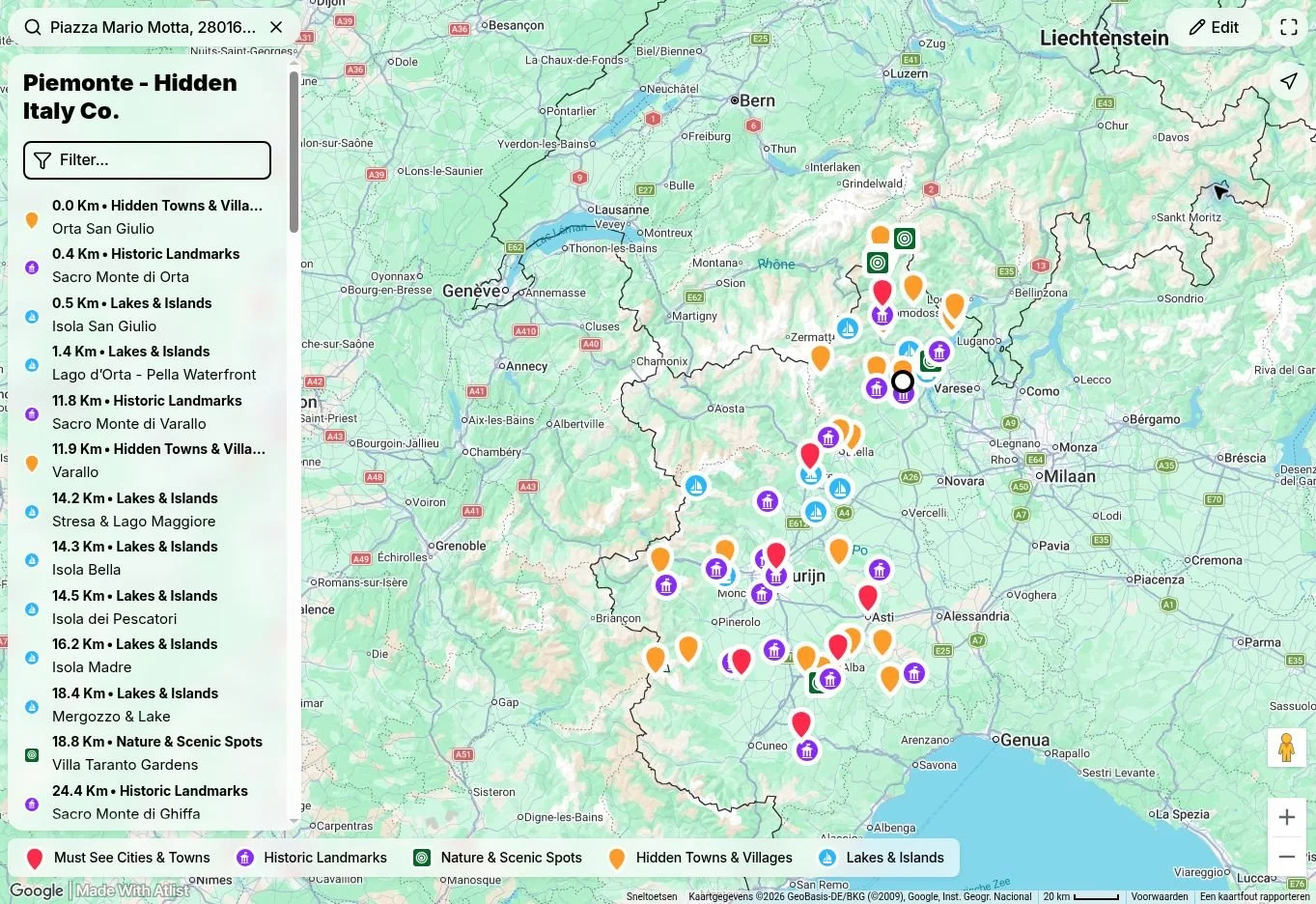1316x904 pixels.
Task: Open Stresa & Lago Maggiore entry
Action: tap(147, 510)
